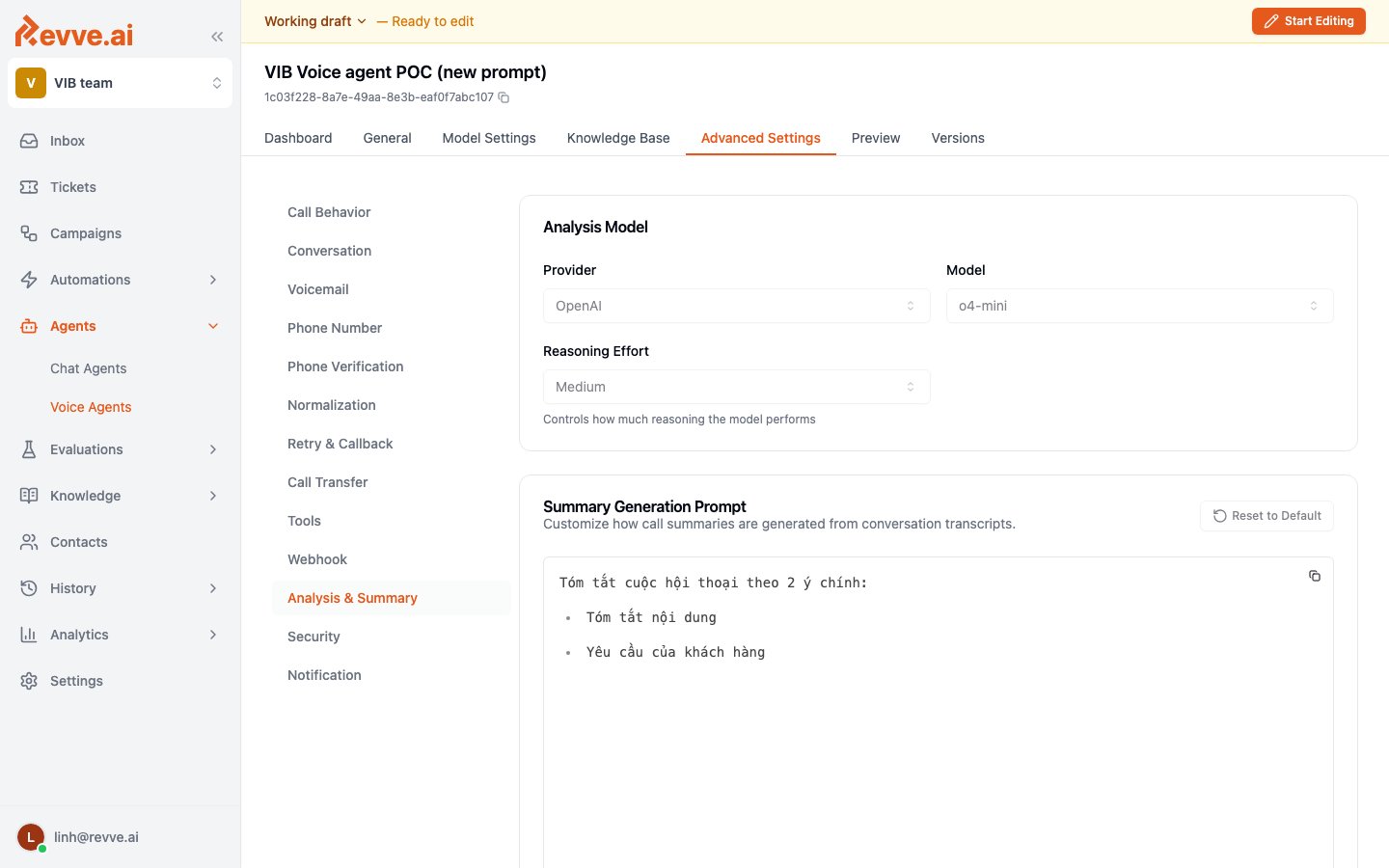The image size is (1389, 868).
Task: Click the Evaluations flask icon
Action: pyautogui.click(x=29, y=449)
